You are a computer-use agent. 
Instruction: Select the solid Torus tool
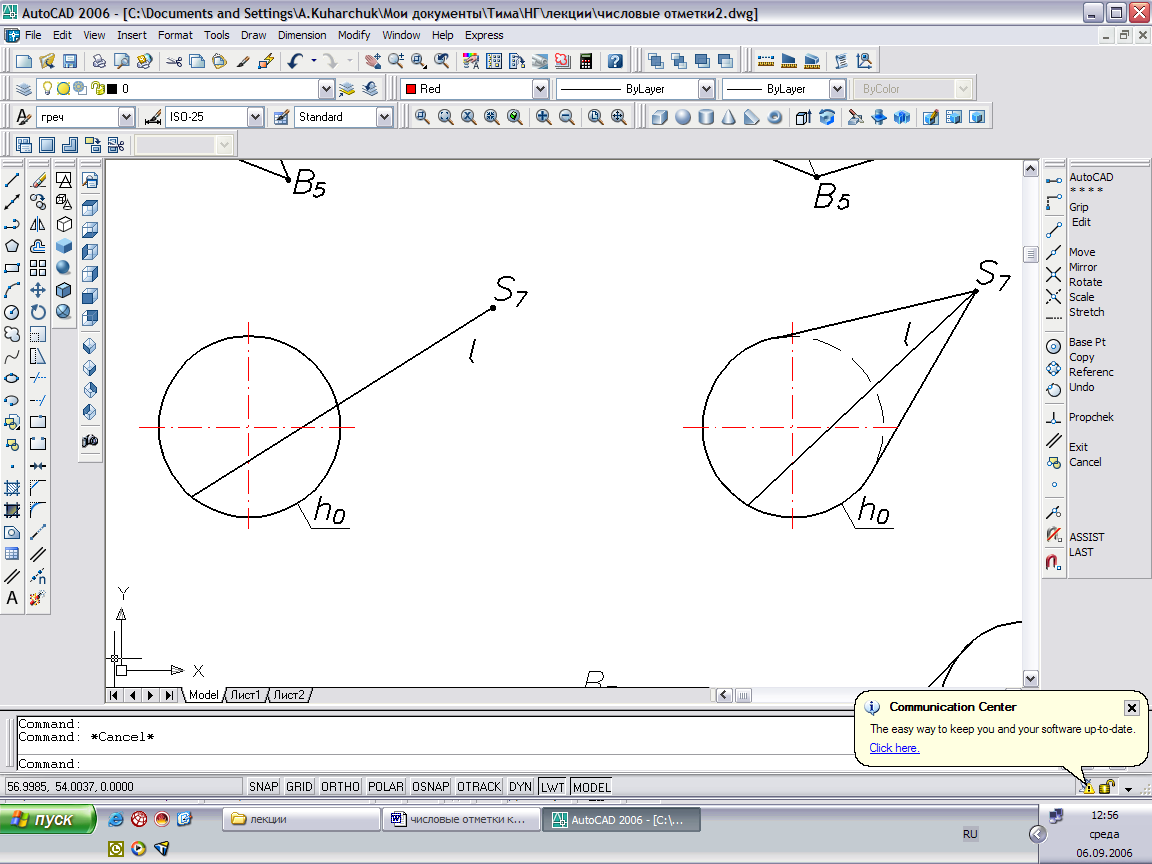[x=774, y=117]
